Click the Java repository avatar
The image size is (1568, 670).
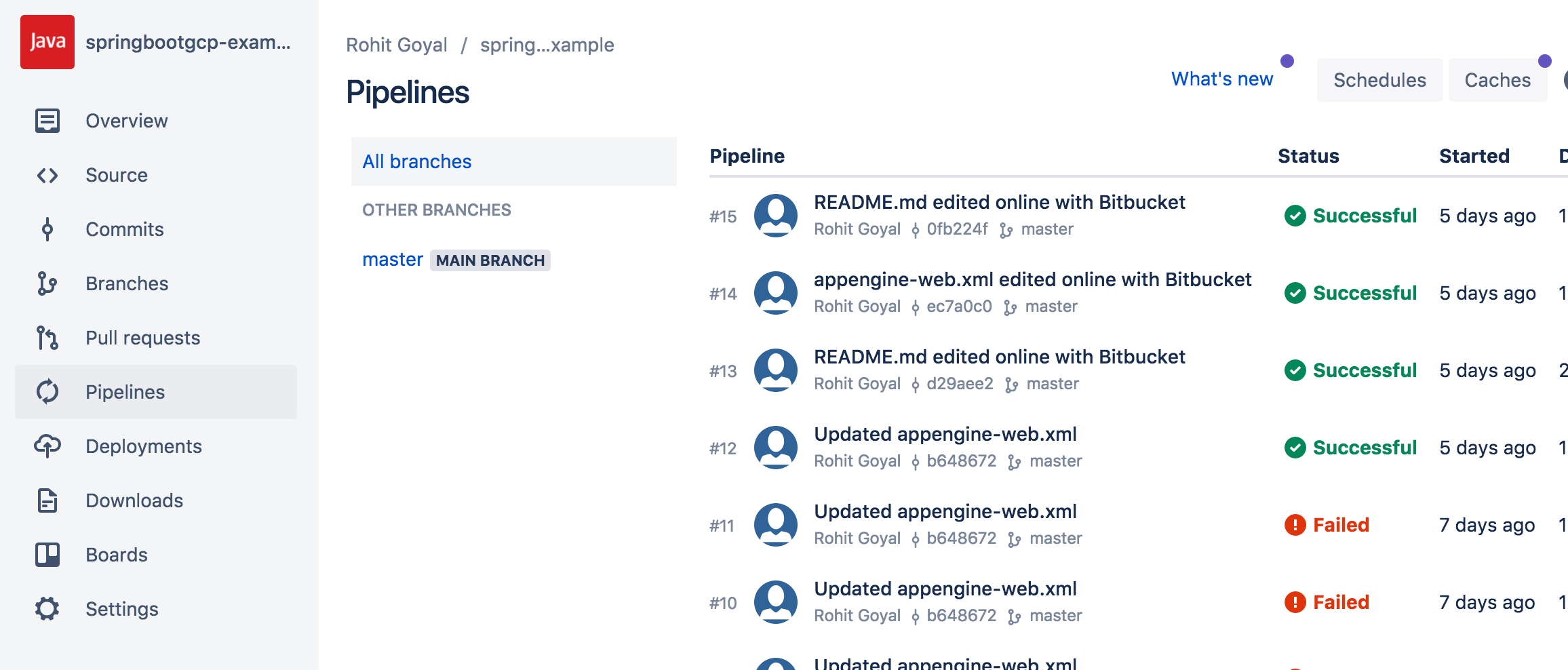(47, 41)
